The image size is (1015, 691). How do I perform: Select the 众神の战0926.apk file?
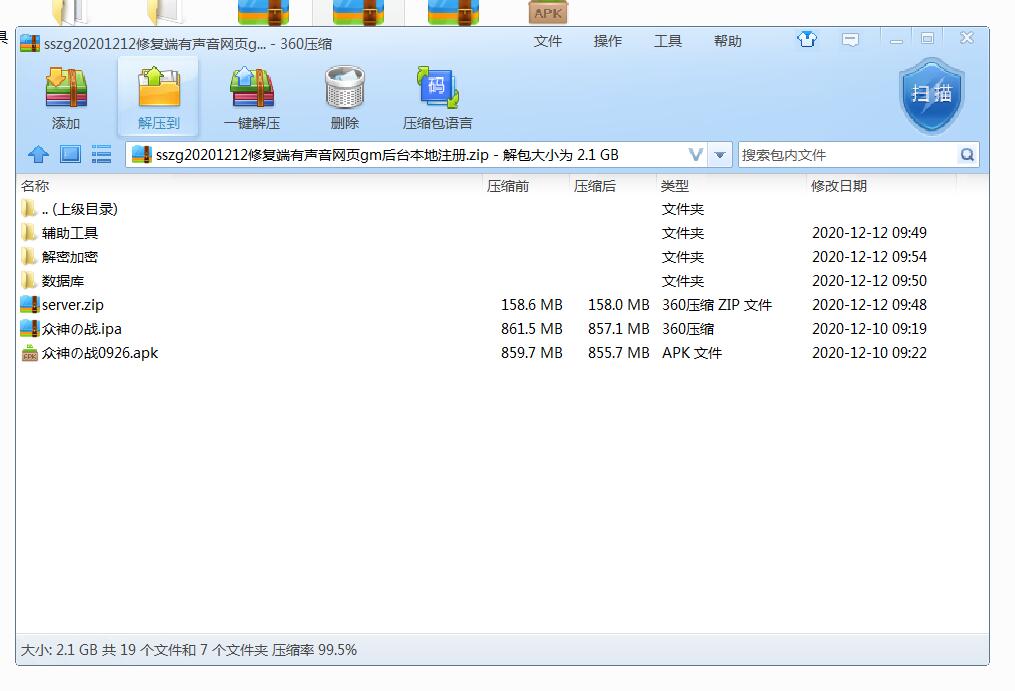tap(100, 353)
